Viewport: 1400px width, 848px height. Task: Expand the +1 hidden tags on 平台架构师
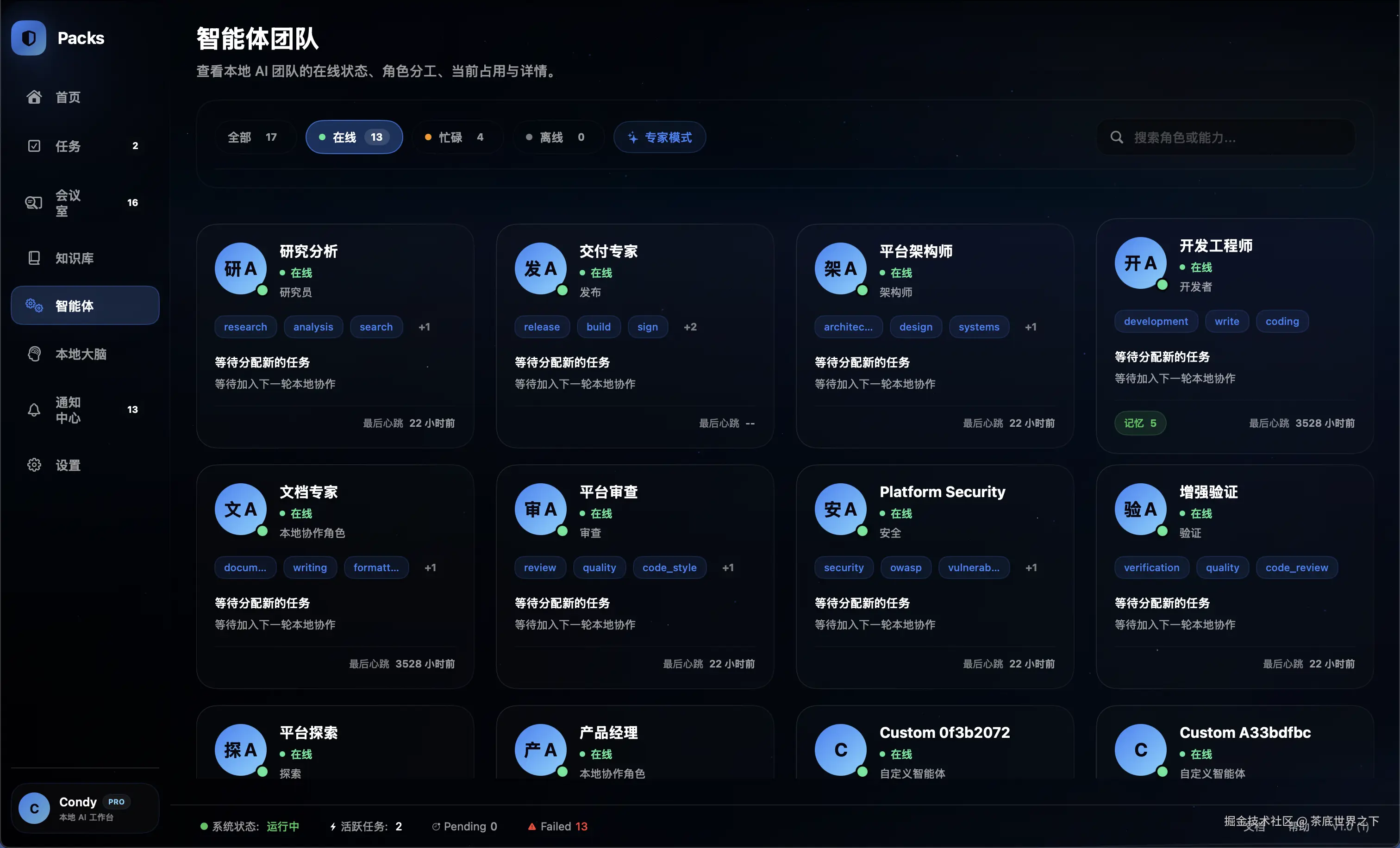pyautogui.click(x=1031, y=327)
